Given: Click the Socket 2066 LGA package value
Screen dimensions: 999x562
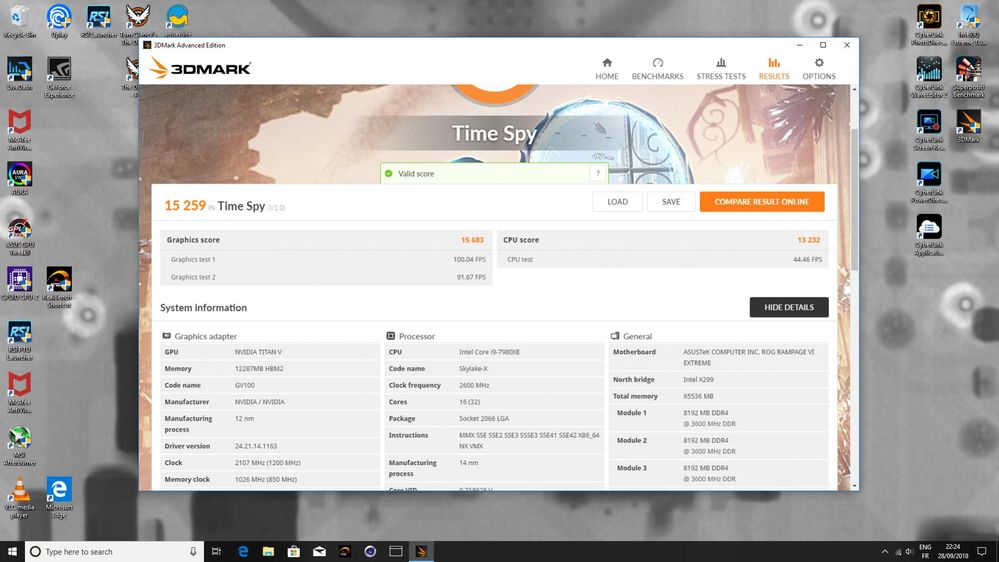Looking at the screenshot, I should [x=484, y=419].
